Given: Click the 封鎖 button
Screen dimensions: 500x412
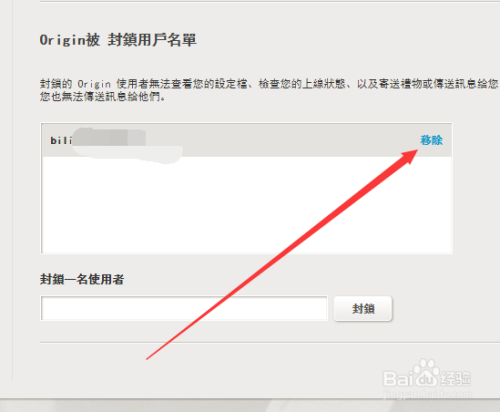Looking at the screenshot, I should [x=363, y=309].
